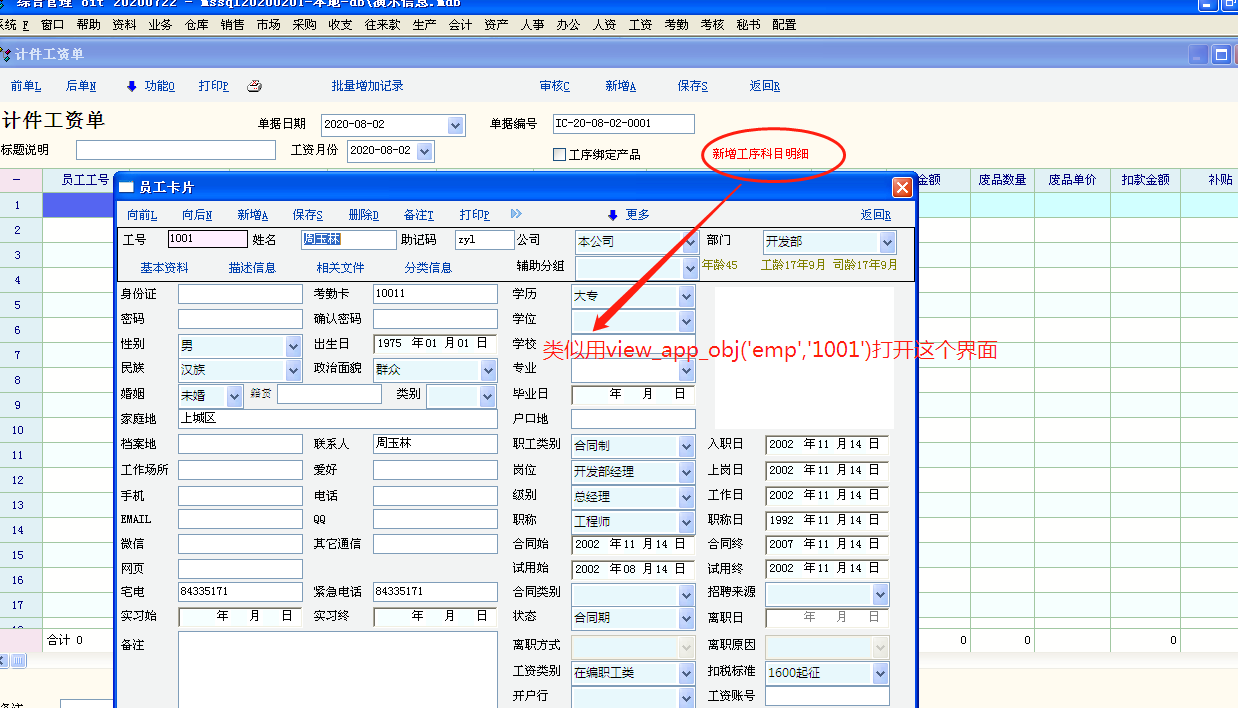The height and width of the screenshot is (708, 1238).
Task: Open the 功能 down-arrow menu
Action: click(x=131, y=86)
